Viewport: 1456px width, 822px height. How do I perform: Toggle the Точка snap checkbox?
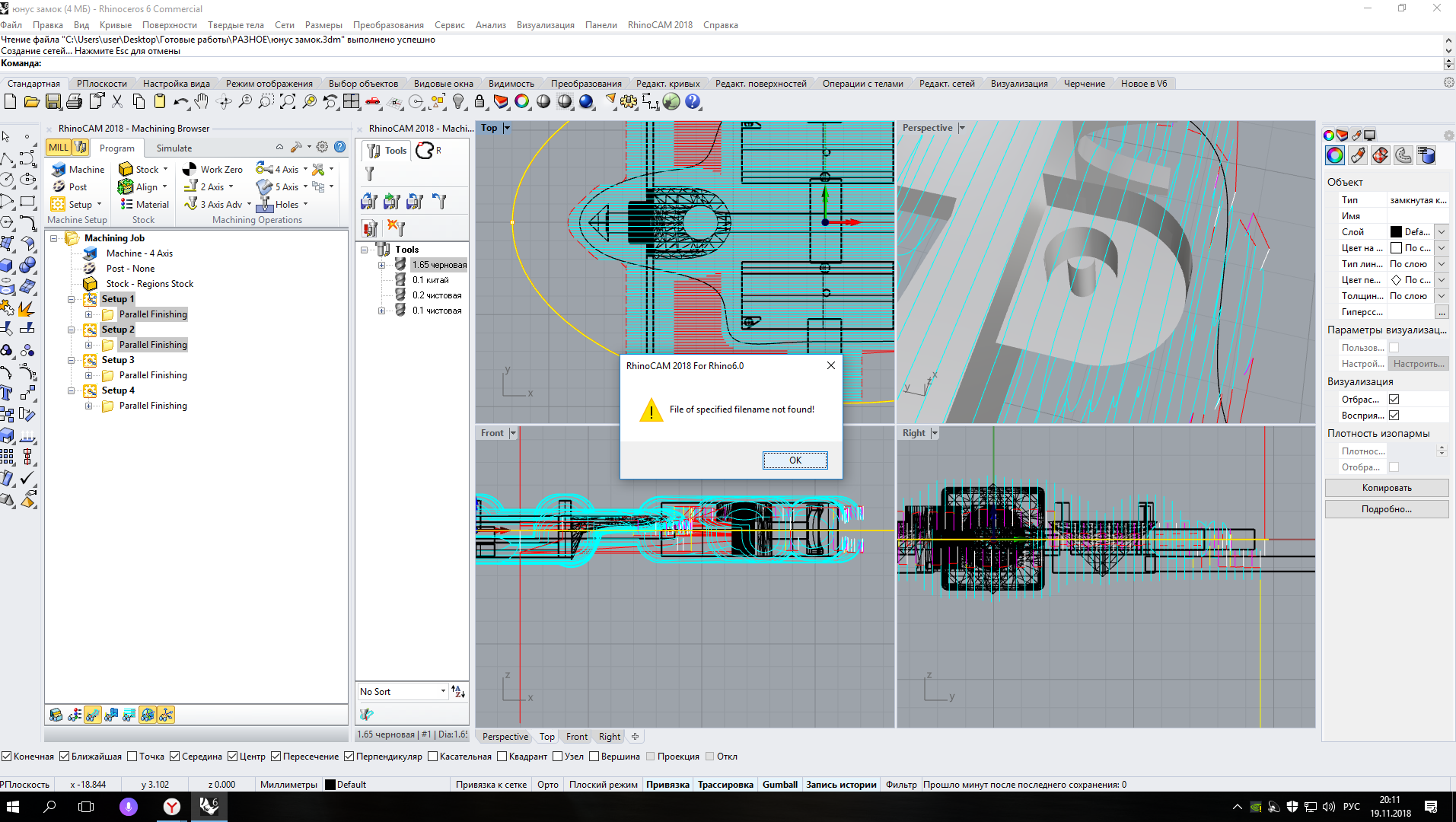132,757
